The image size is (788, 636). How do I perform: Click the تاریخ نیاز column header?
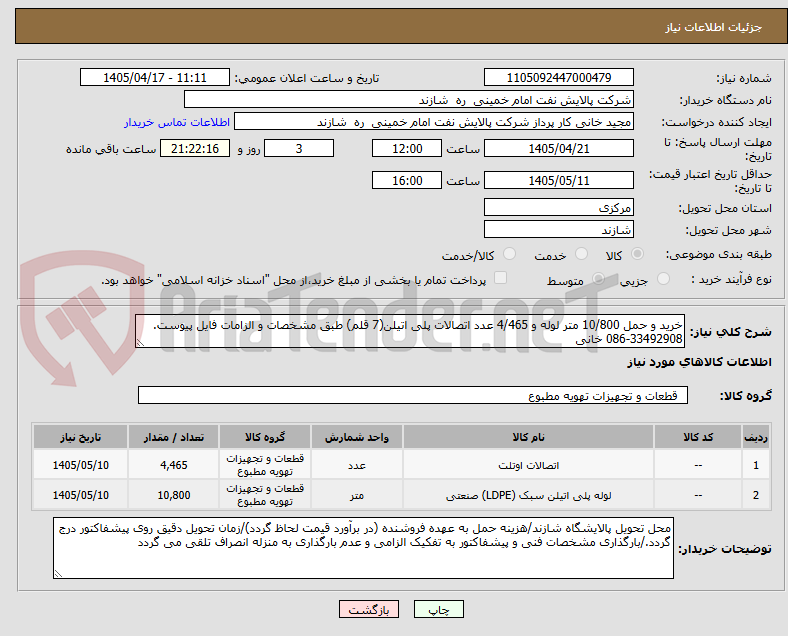tap(80, 437)
